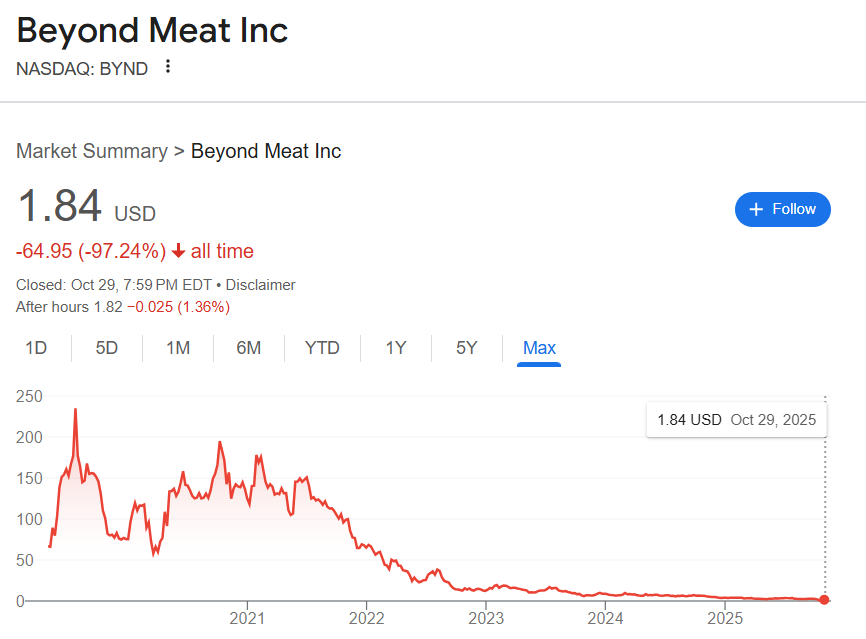Select the YTD time range
866x639 pixels.
click(322, 348)
